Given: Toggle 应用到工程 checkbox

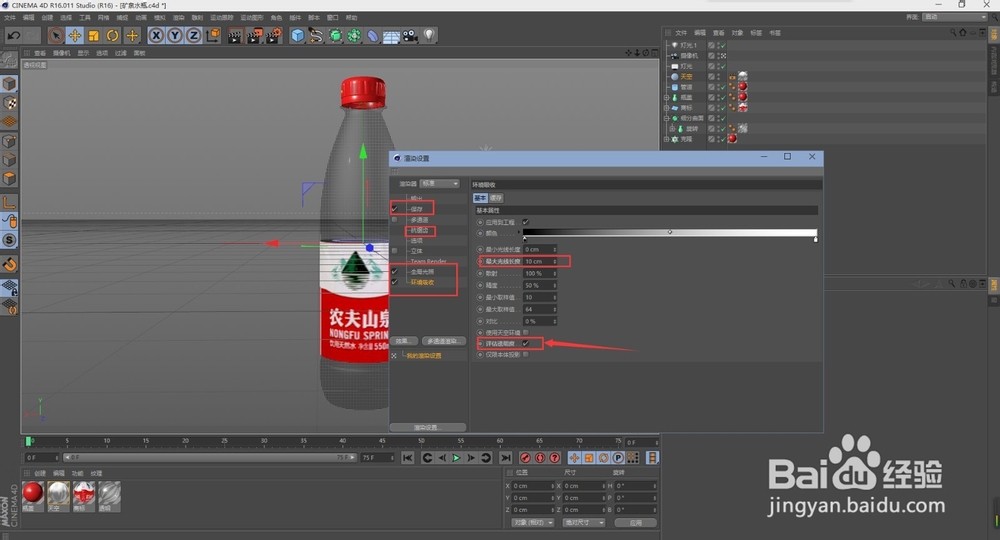Looking at the screenshot, I should coord(526,223).
